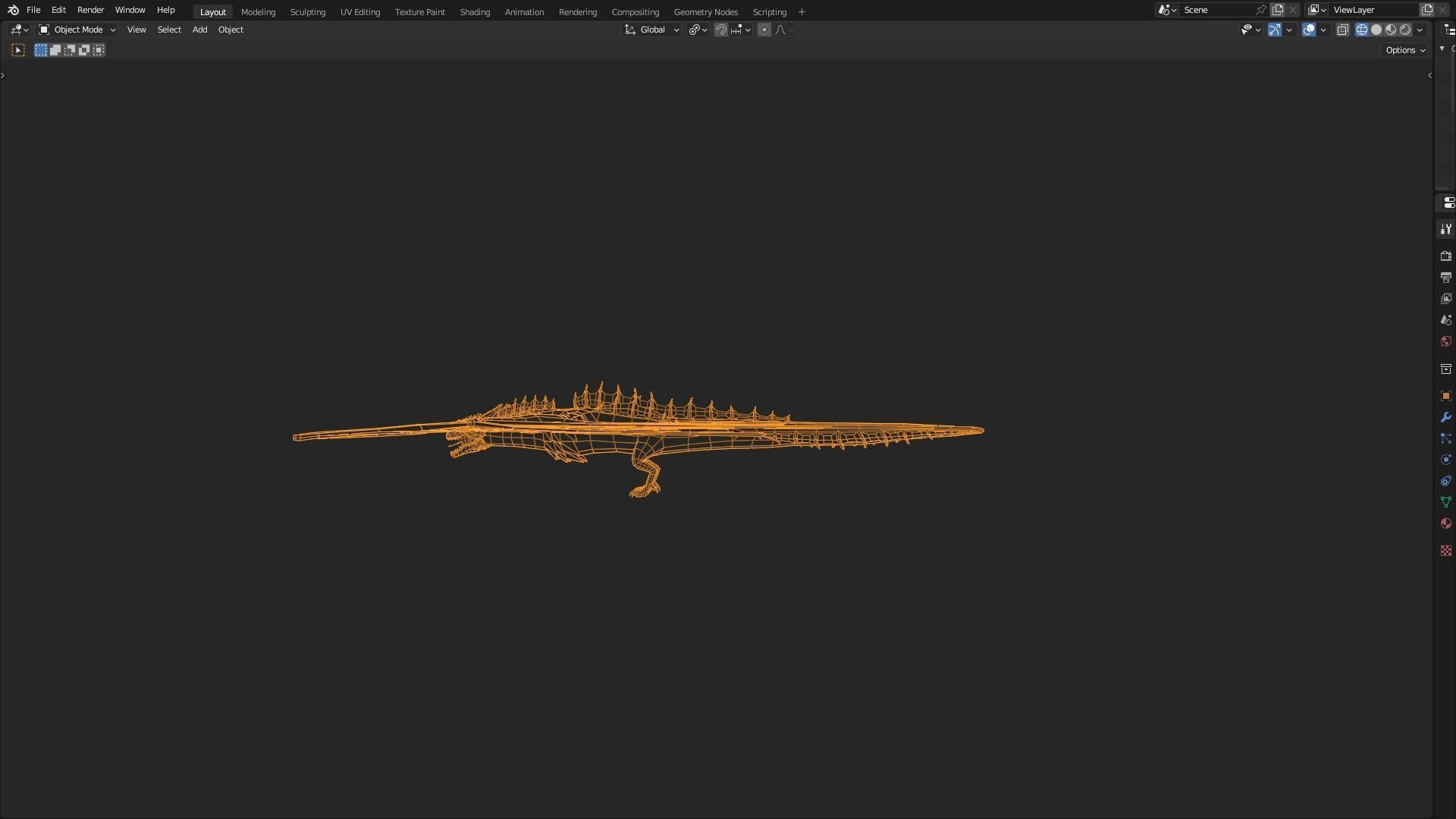The height and width of the screenshot is (819, 1456).
Task: Switch to the Rendering workspace tab
Action: [577, 12]
